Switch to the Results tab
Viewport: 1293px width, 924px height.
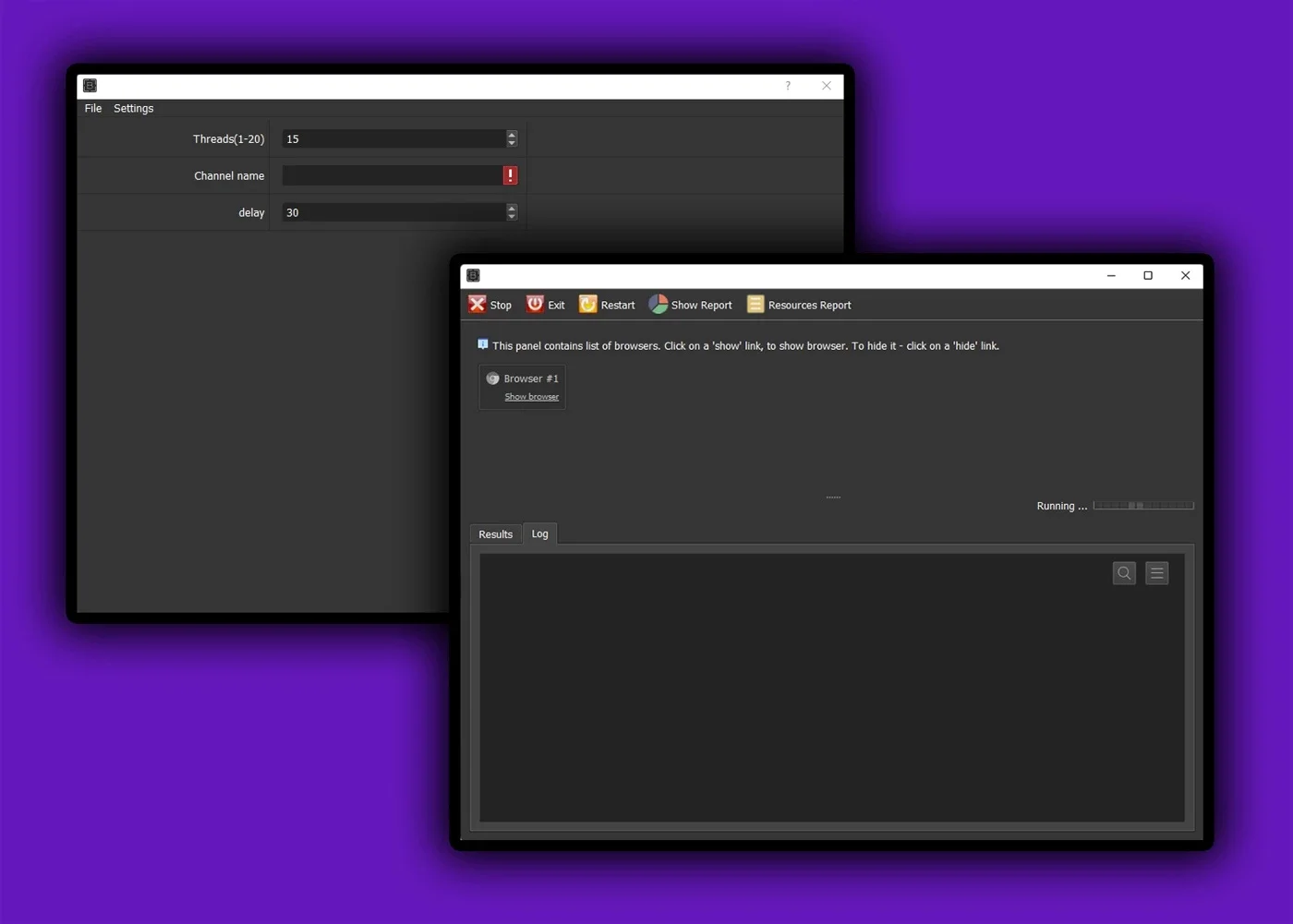point(495,534)
